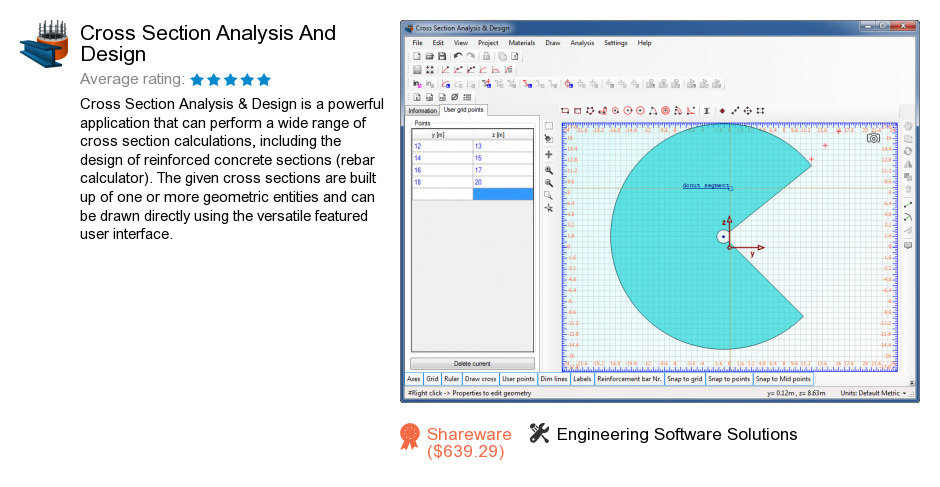Toggle Dim lines visibility

(x=554, y=379)
